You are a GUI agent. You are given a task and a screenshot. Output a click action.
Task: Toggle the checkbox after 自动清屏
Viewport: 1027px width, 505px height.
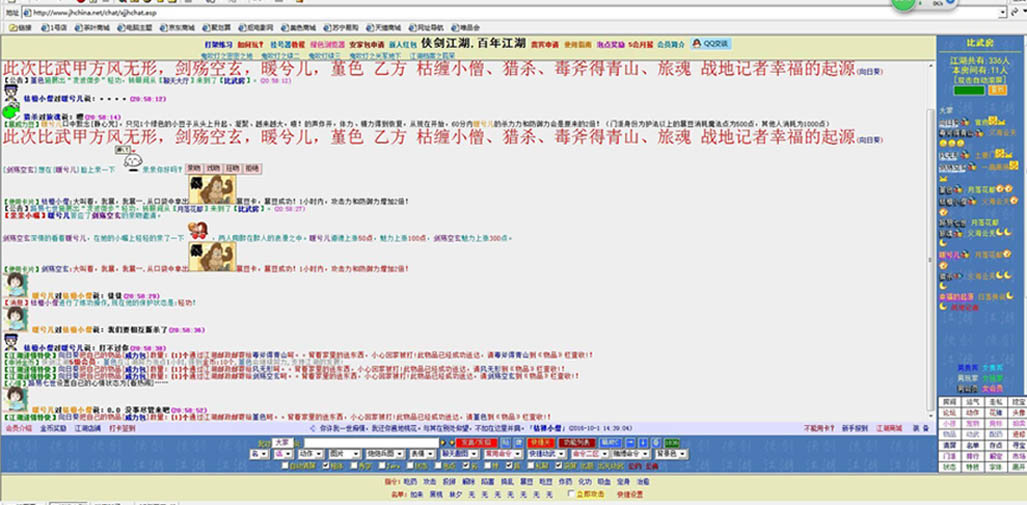pos(326,466)
